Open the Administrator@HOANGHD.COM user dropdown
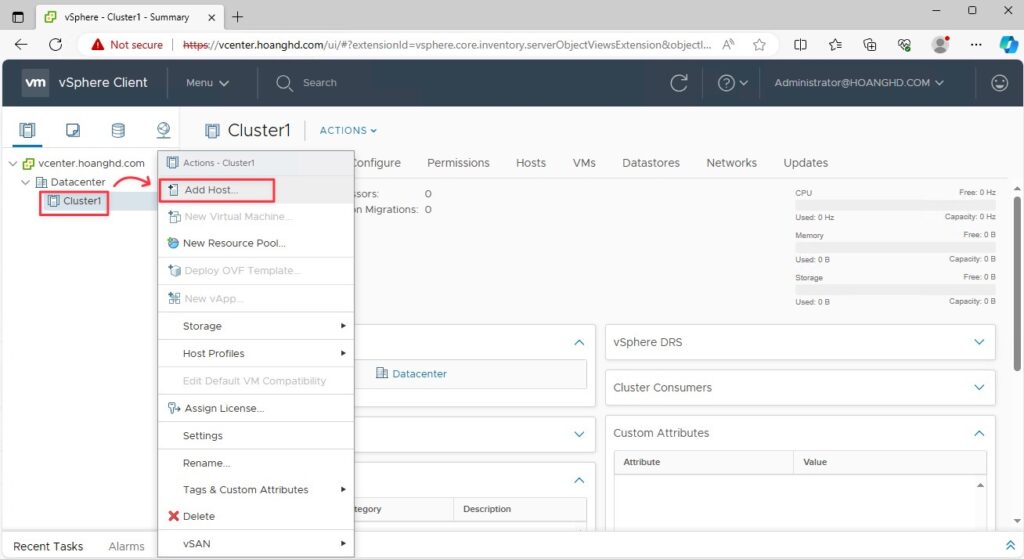This screenshot has height=559, width=1024. point(859,83)
